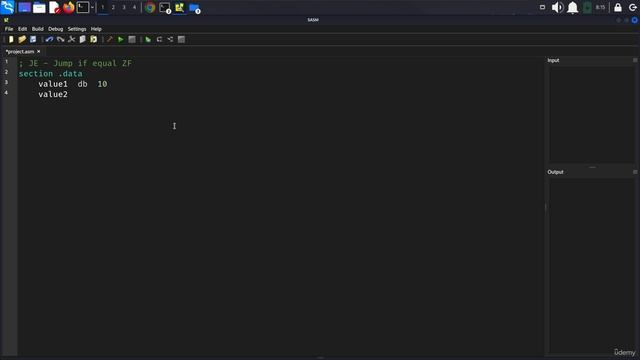Open a file with the folder icon

pos(22,39)
